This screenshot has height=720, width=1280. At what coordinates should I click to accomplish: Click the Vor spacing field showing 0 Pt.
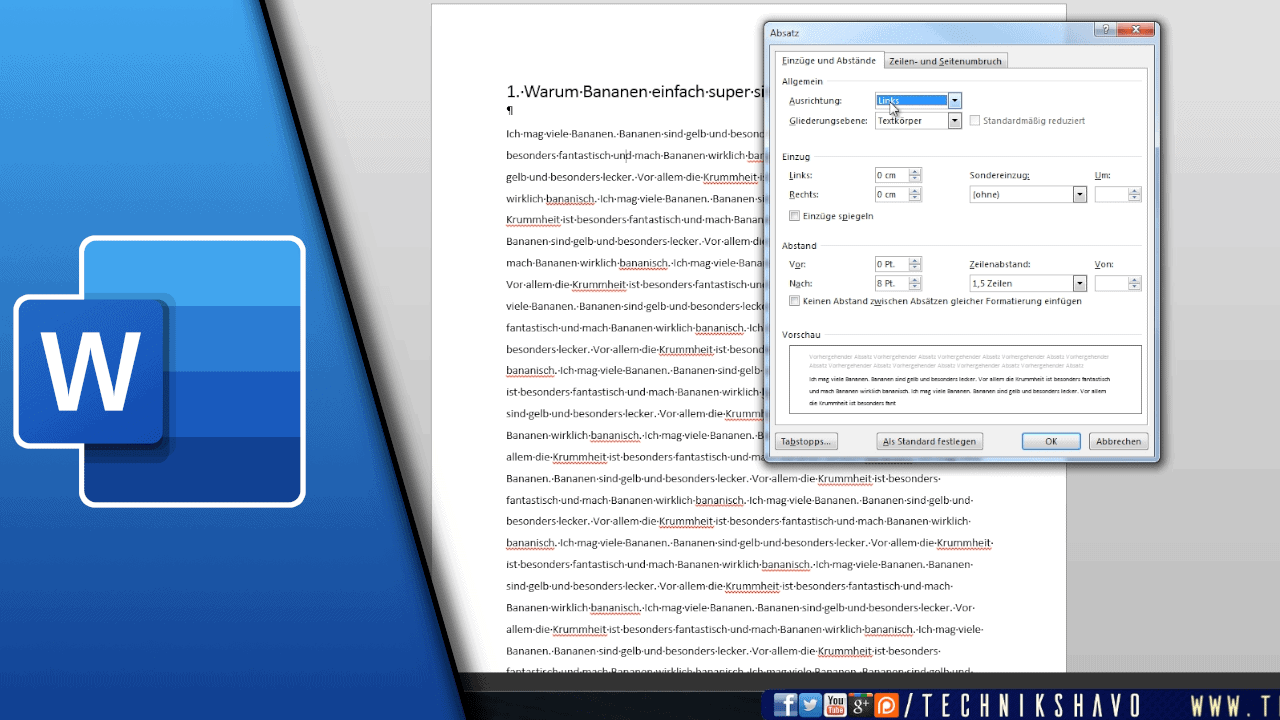(891, 264)
